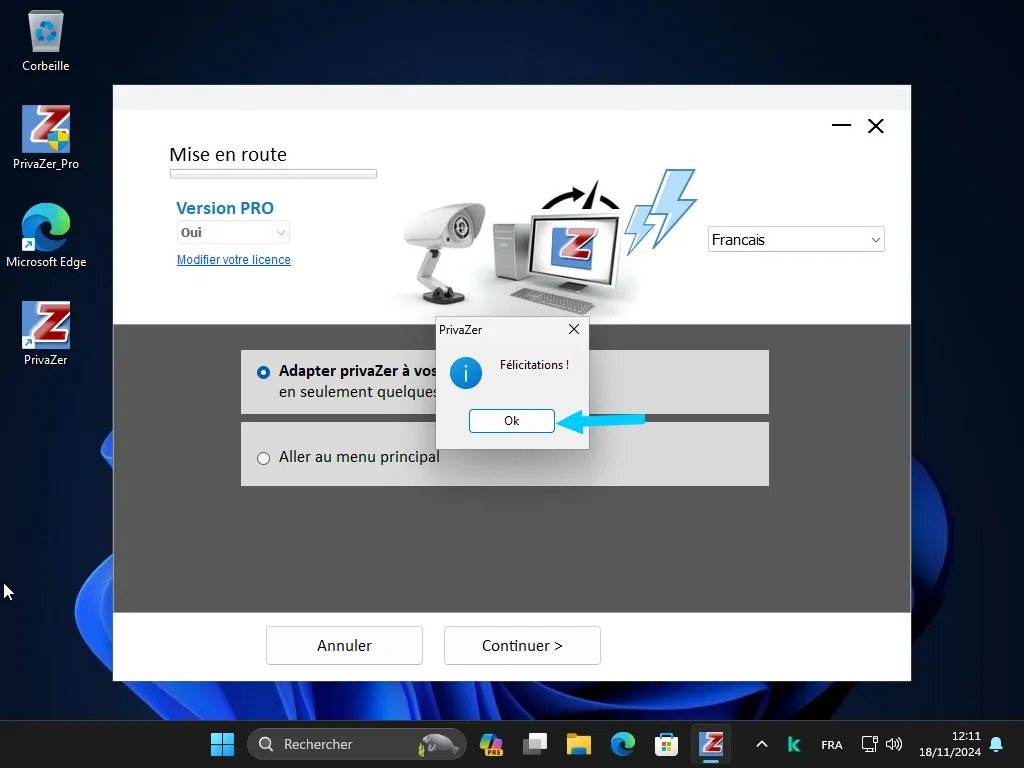Click the Continuer > button
Screen dimensions: 1024x768
point(522,645)
